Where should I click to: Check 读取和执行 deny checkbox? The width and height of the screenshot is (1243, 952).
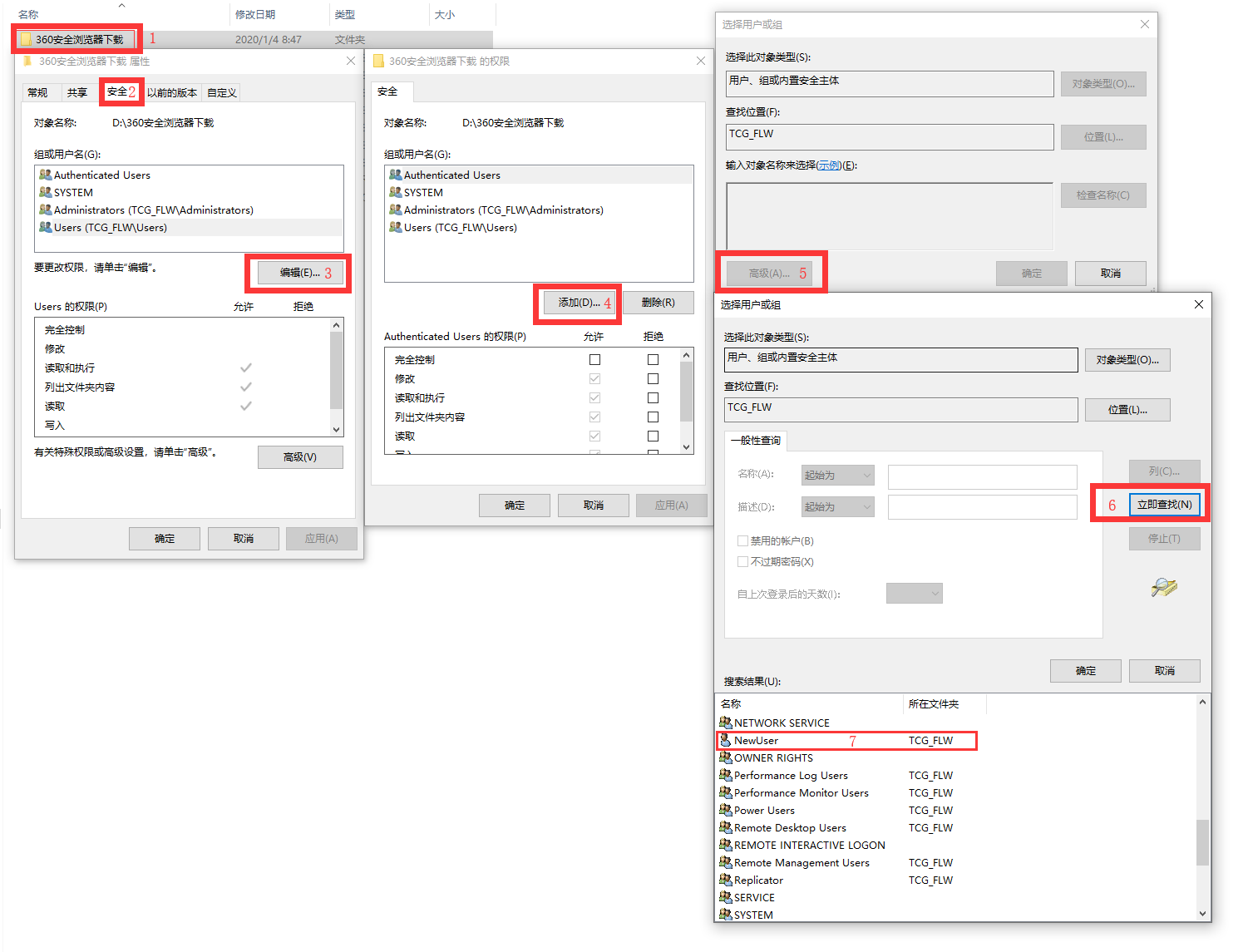pos(653,397)
